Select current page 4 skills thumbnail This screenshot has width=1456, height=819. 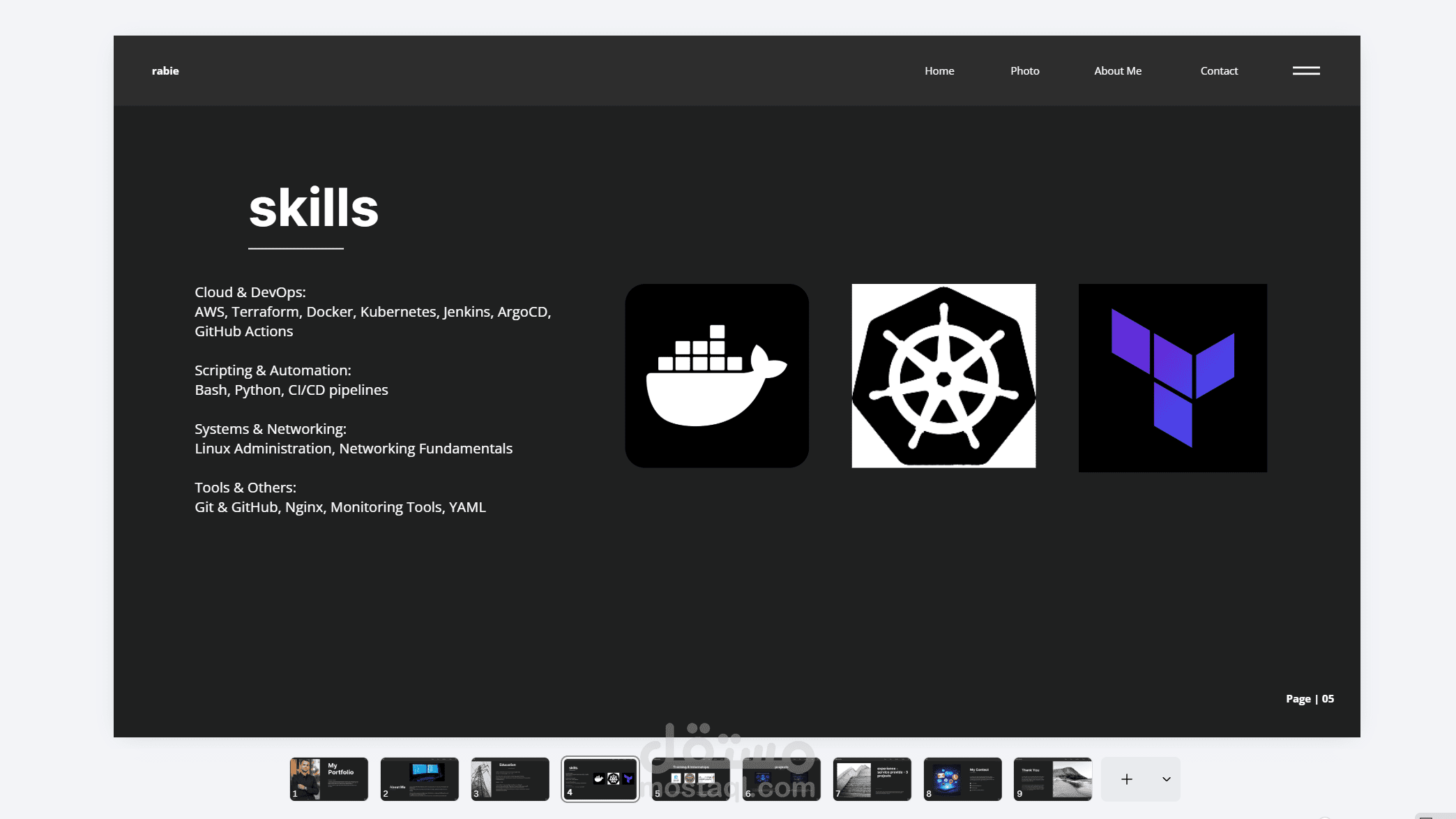(x=600, y=779)
